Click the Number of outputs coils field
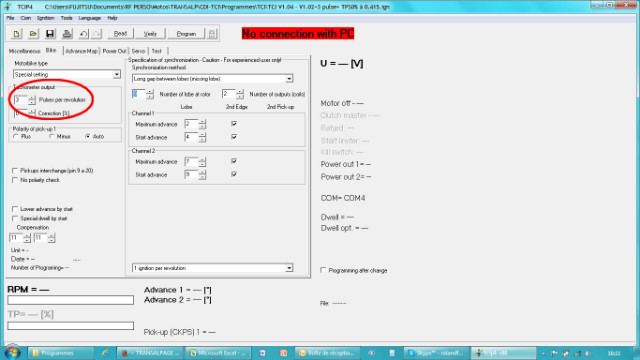The height and width of the screenshot is (360, 640). point(229,94)
